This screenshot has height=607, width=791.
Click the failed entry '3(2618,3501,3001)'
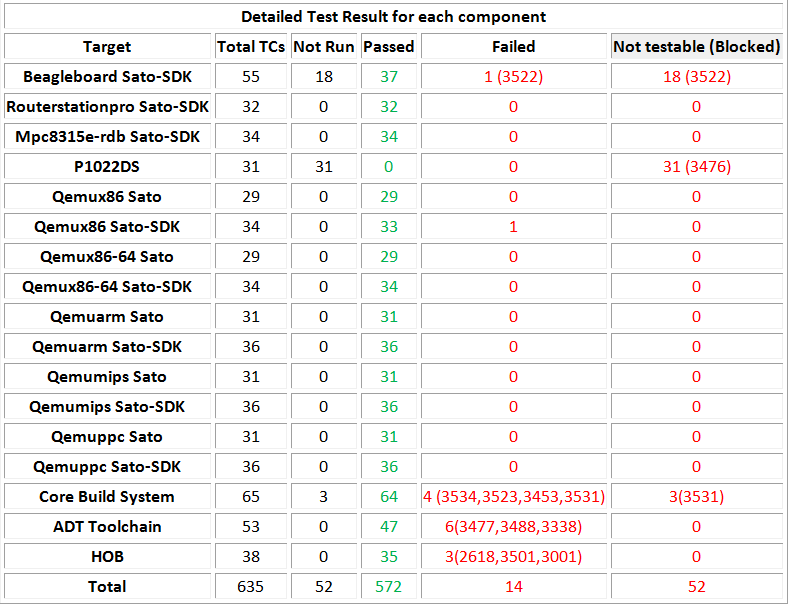point(513,557)
